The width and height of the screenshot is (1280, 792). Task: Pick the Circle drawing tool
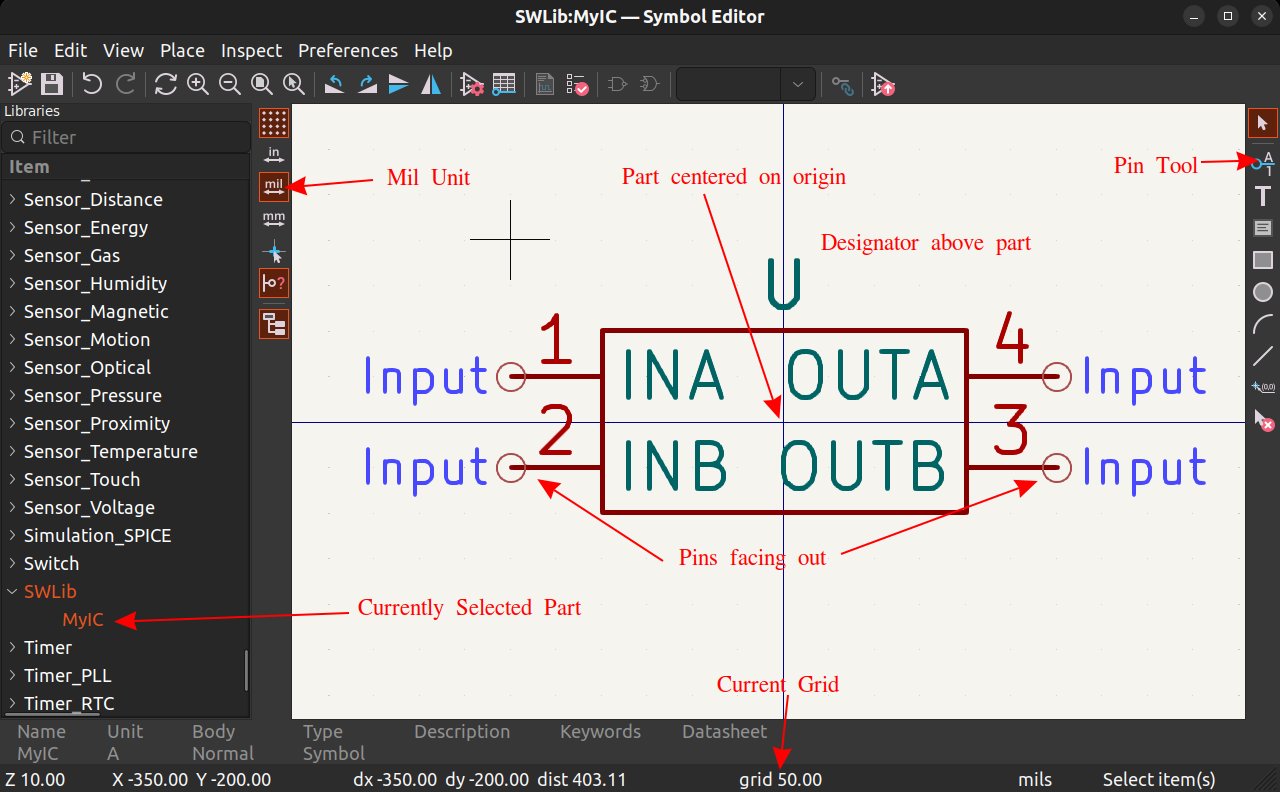click(x=1262, y=292)
